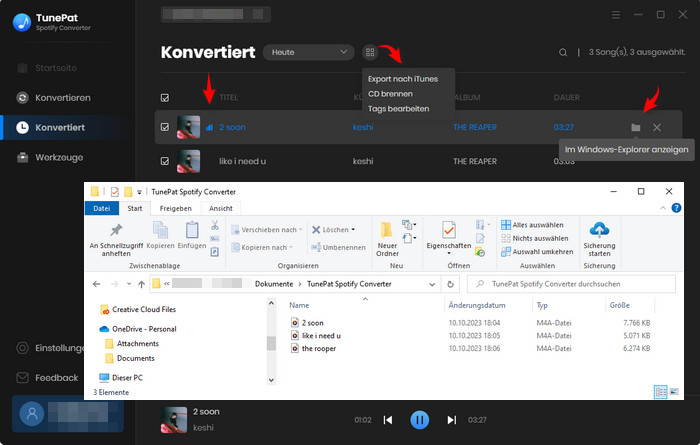Click the scissors cut icon
Viewport: 700px width, 445px height.
[x=215, y=225]
